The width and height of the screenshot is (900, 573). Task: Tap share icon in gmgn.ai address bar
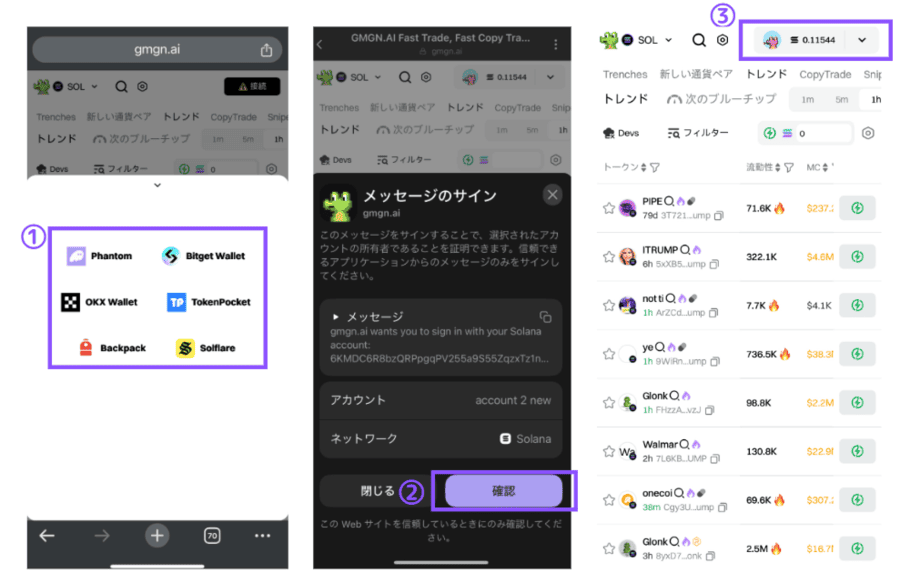point(266,50)
